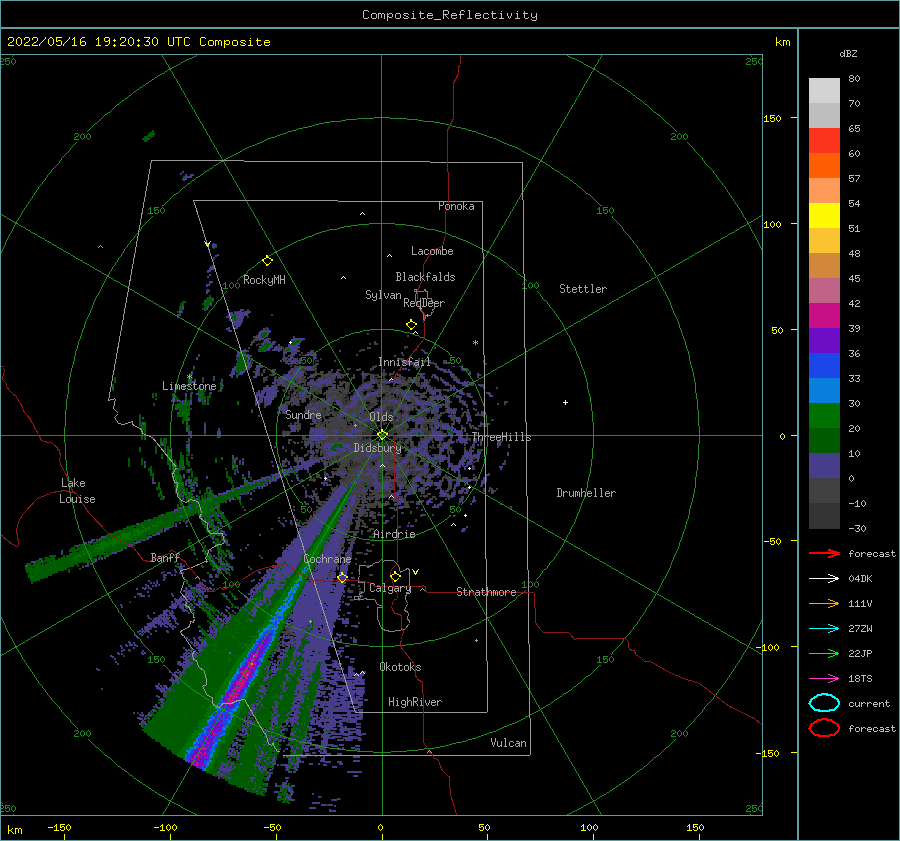Viewport: 900px width, 841px height.
Task: Pick the purple 36-39 dBZ swatch
Action: point(824,341)
